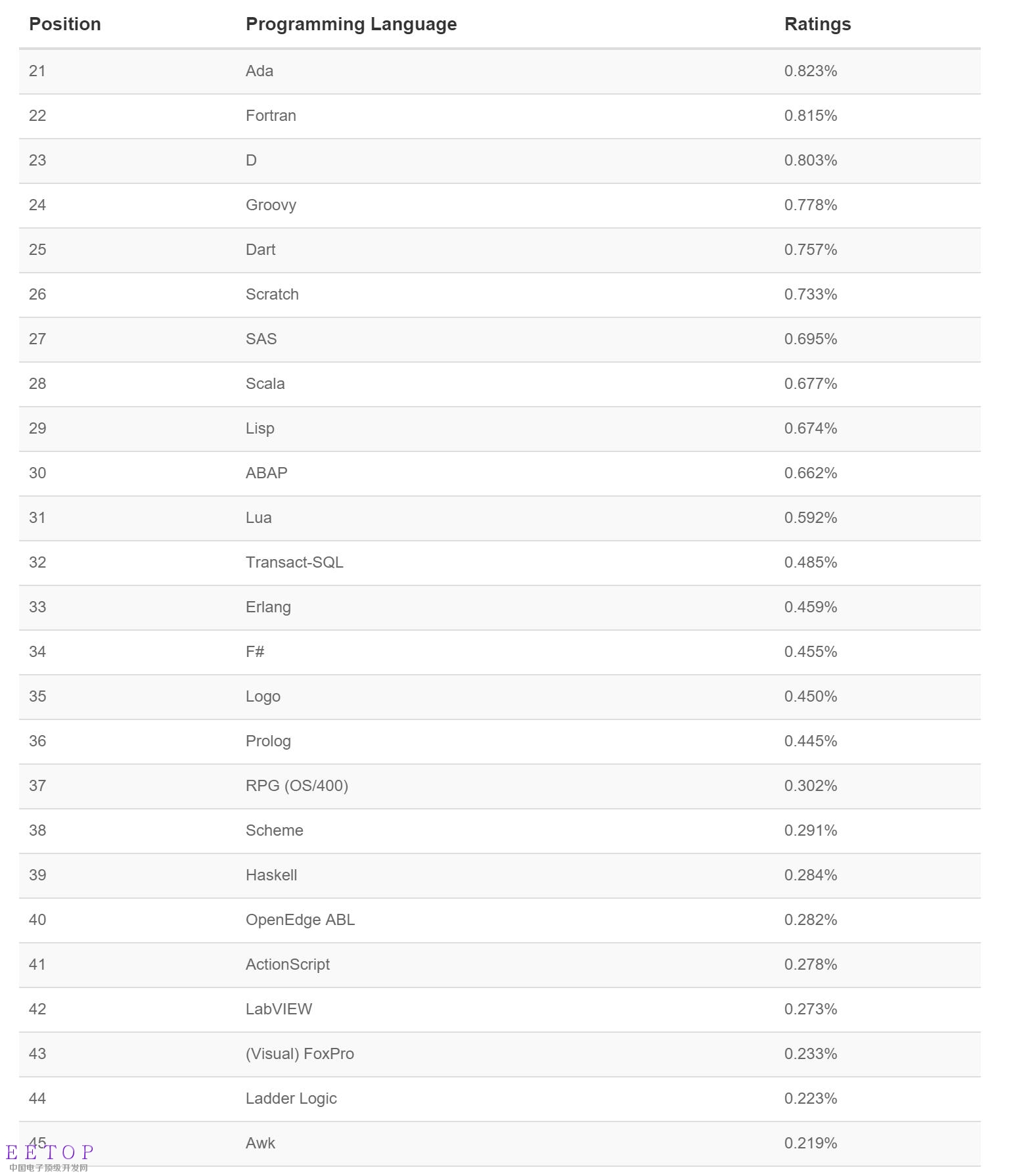
Task: Click the Erlang table cell
Action: tap(268, 607)
